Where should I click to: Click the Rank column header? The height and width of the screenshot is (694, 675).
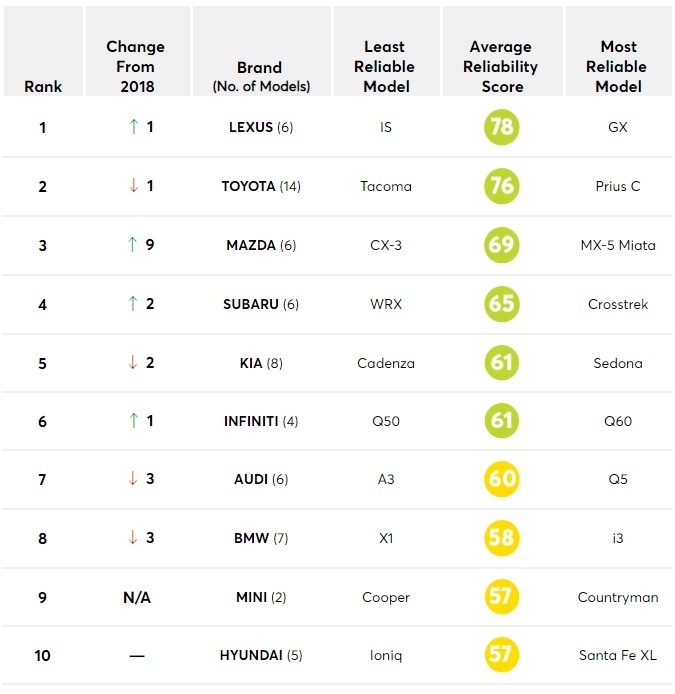tap(42, 86)
